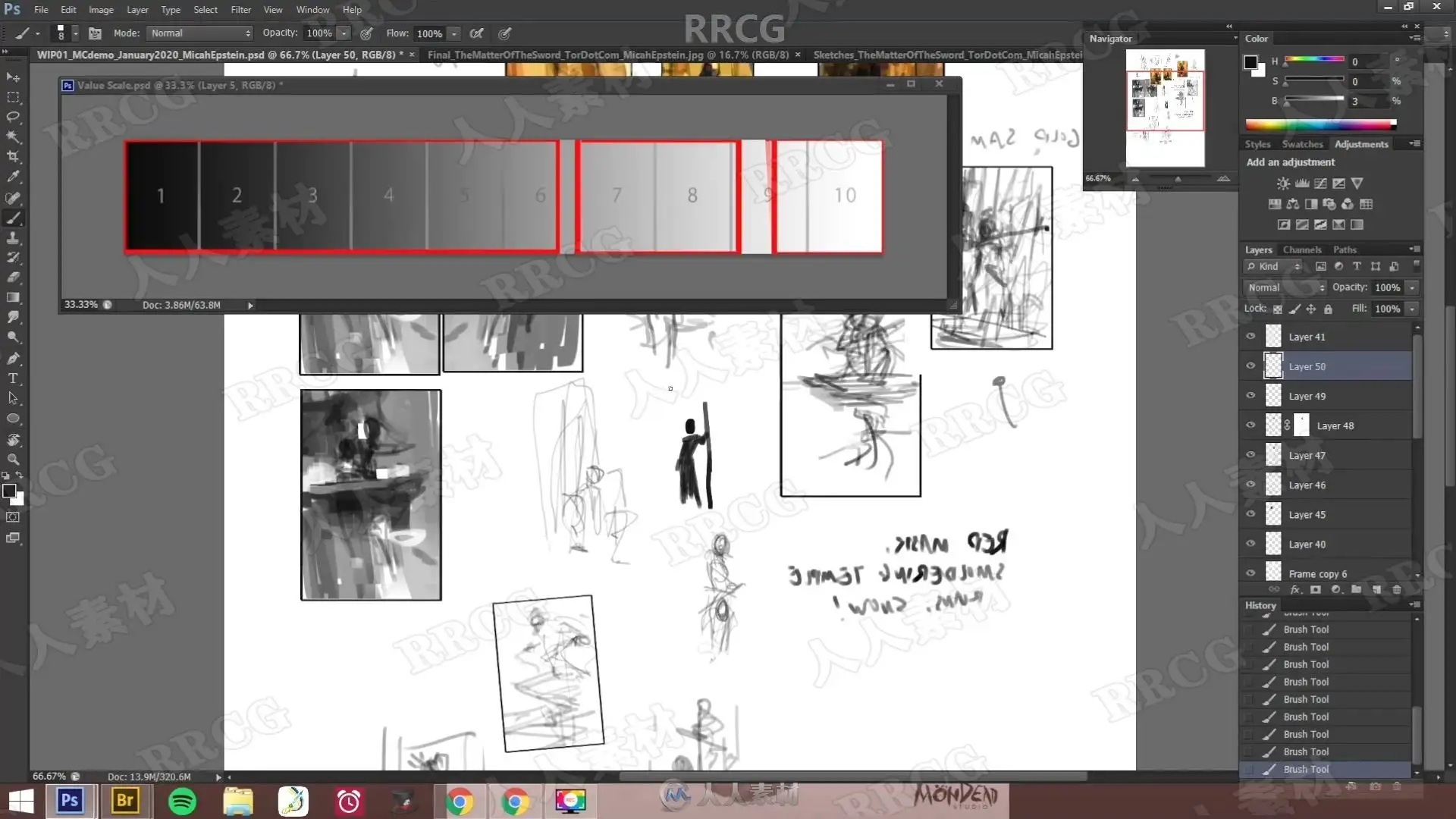Screen dimensions: 1456x819
Task: Hide Layer 47 visibility eye
Action: [1250, 455]
